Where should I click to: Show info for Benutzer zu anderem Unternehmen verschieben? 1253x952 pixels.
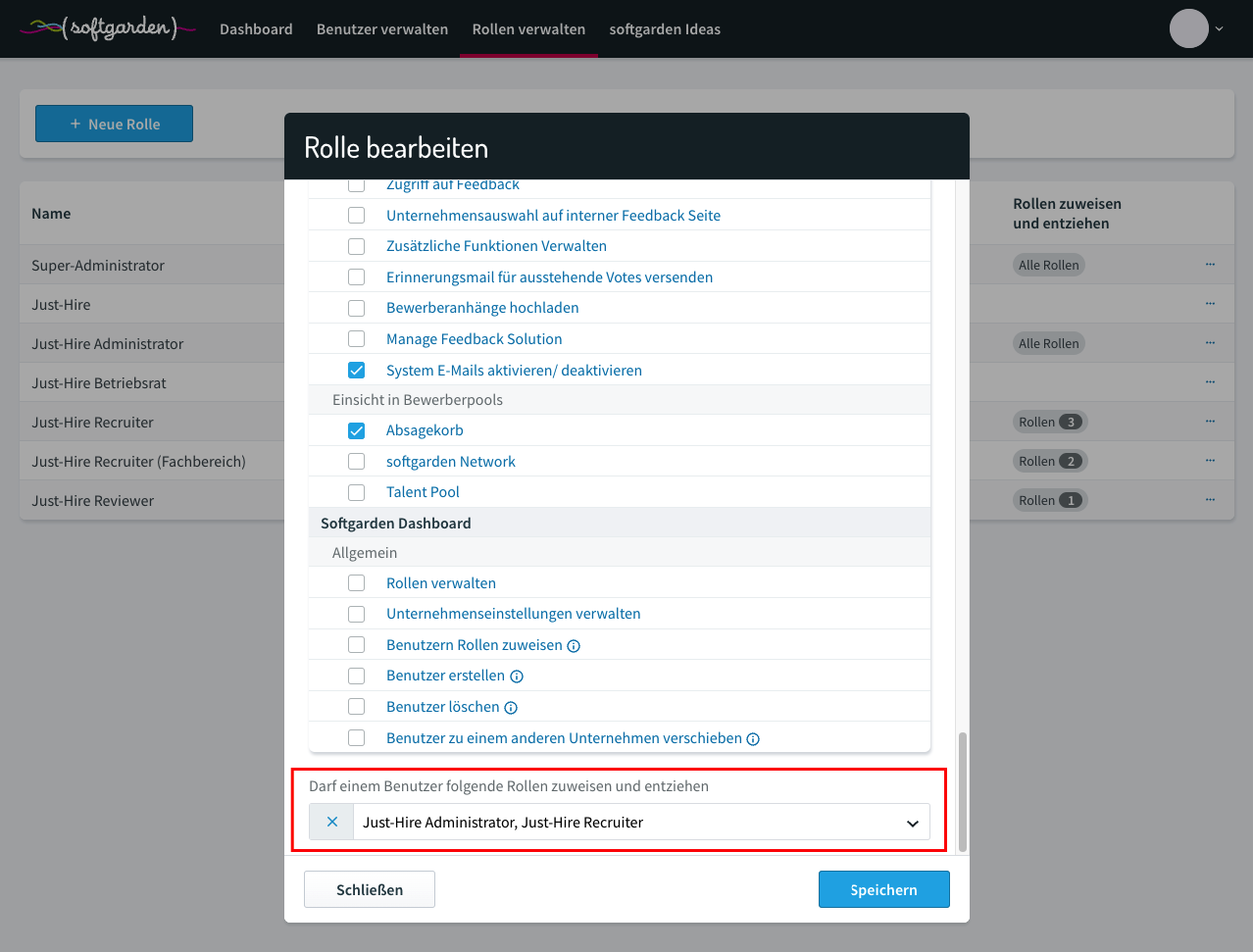click(x=753, y=739)
